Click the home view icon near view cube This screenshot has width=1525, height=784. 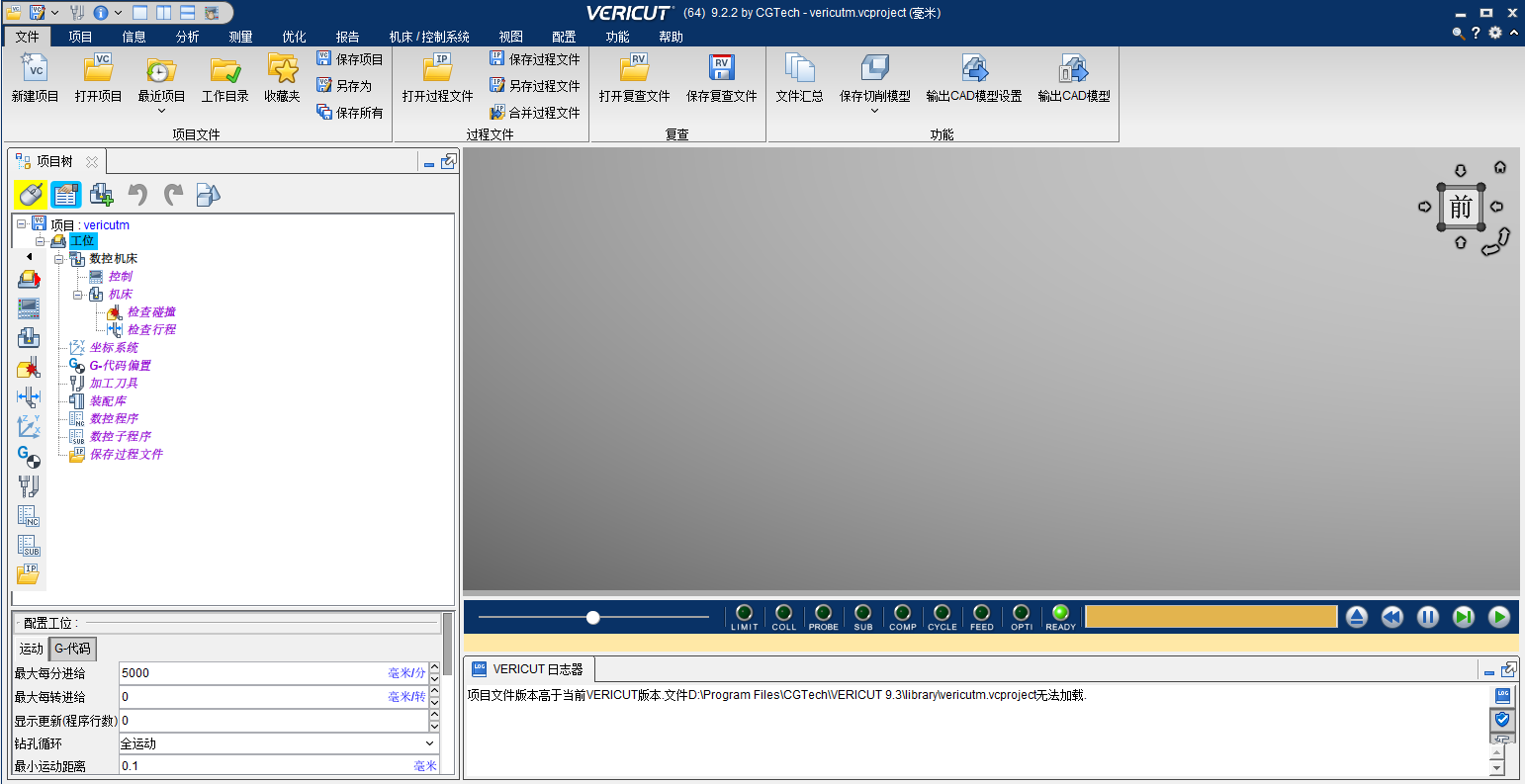pos(1500,167)
